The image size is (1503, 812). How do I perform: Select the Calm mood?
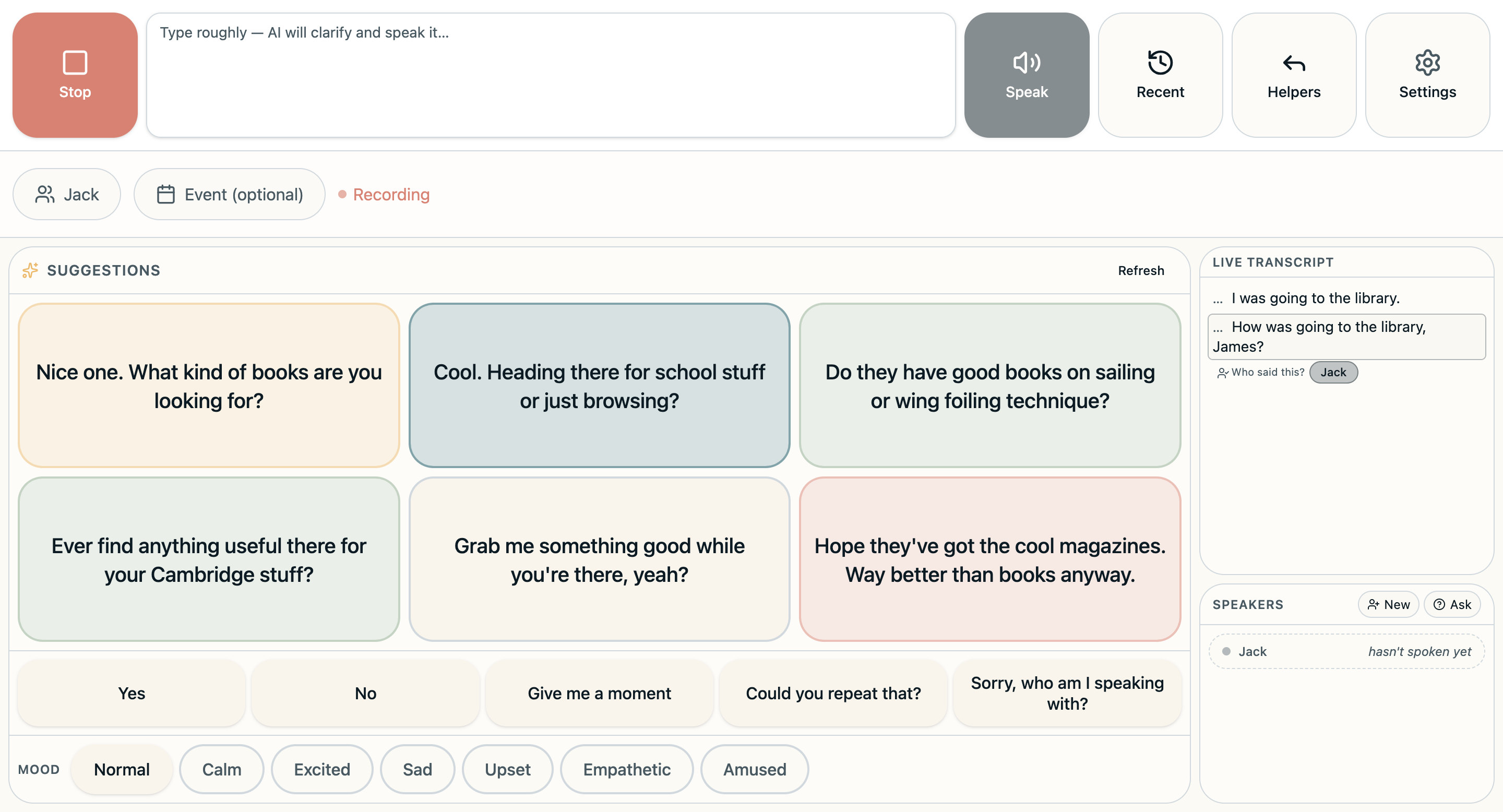tap(222, 769)
